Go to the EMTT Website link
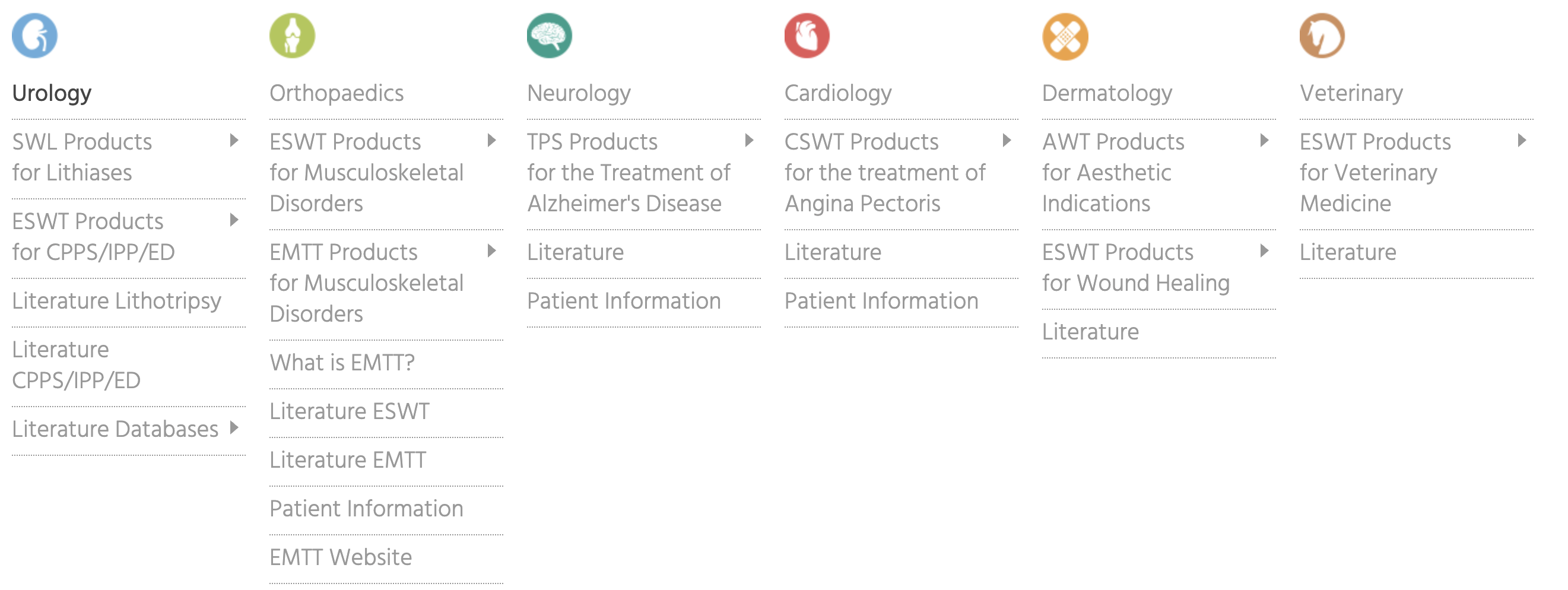Screen dimensions: 1568x590 [341, 558]
